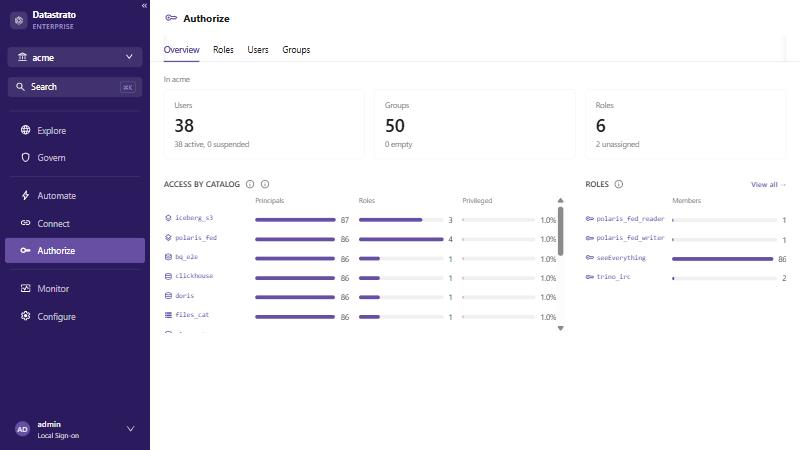The width and height of the screenshot is (800, 450).
Task: Open the trino_irc role link
Action: (613, 277)
